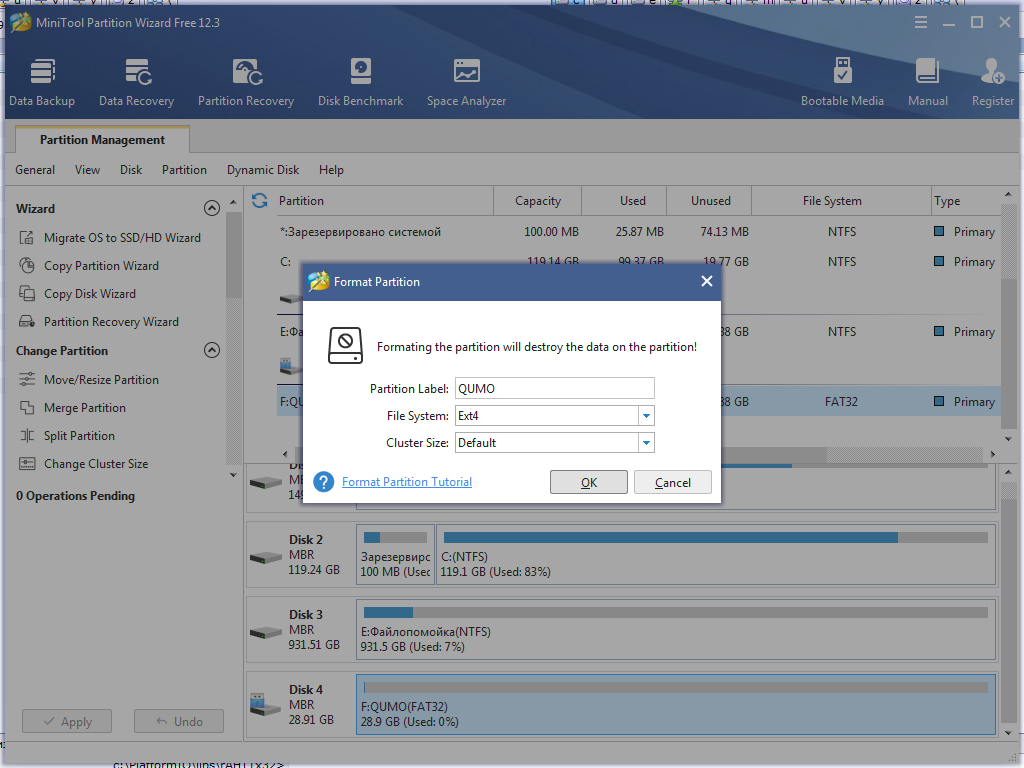Collapse the Wizard section
Image resolution: width=1024 pixels, height=768 pixels.
click(212, 208)
